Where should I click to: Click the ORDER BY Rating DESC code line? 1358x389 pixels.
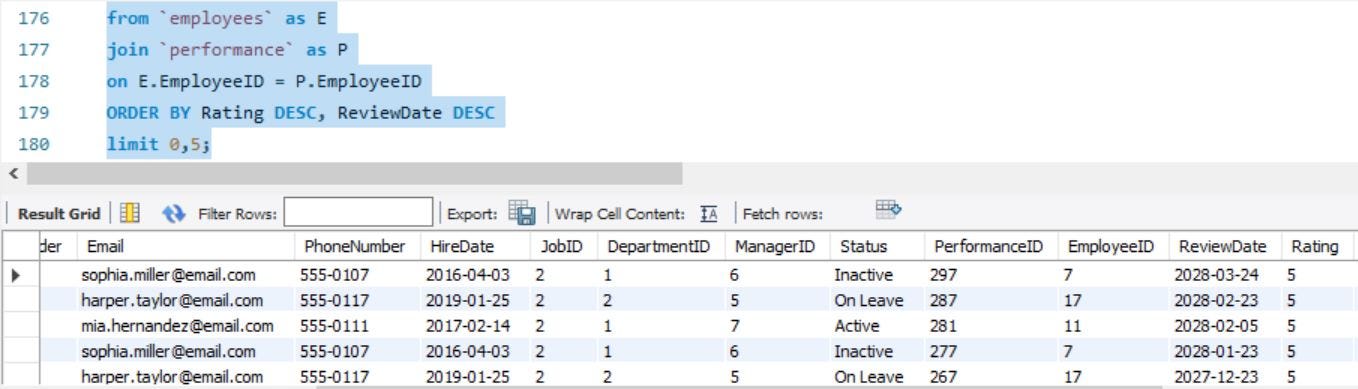click(x=301, y=113)
